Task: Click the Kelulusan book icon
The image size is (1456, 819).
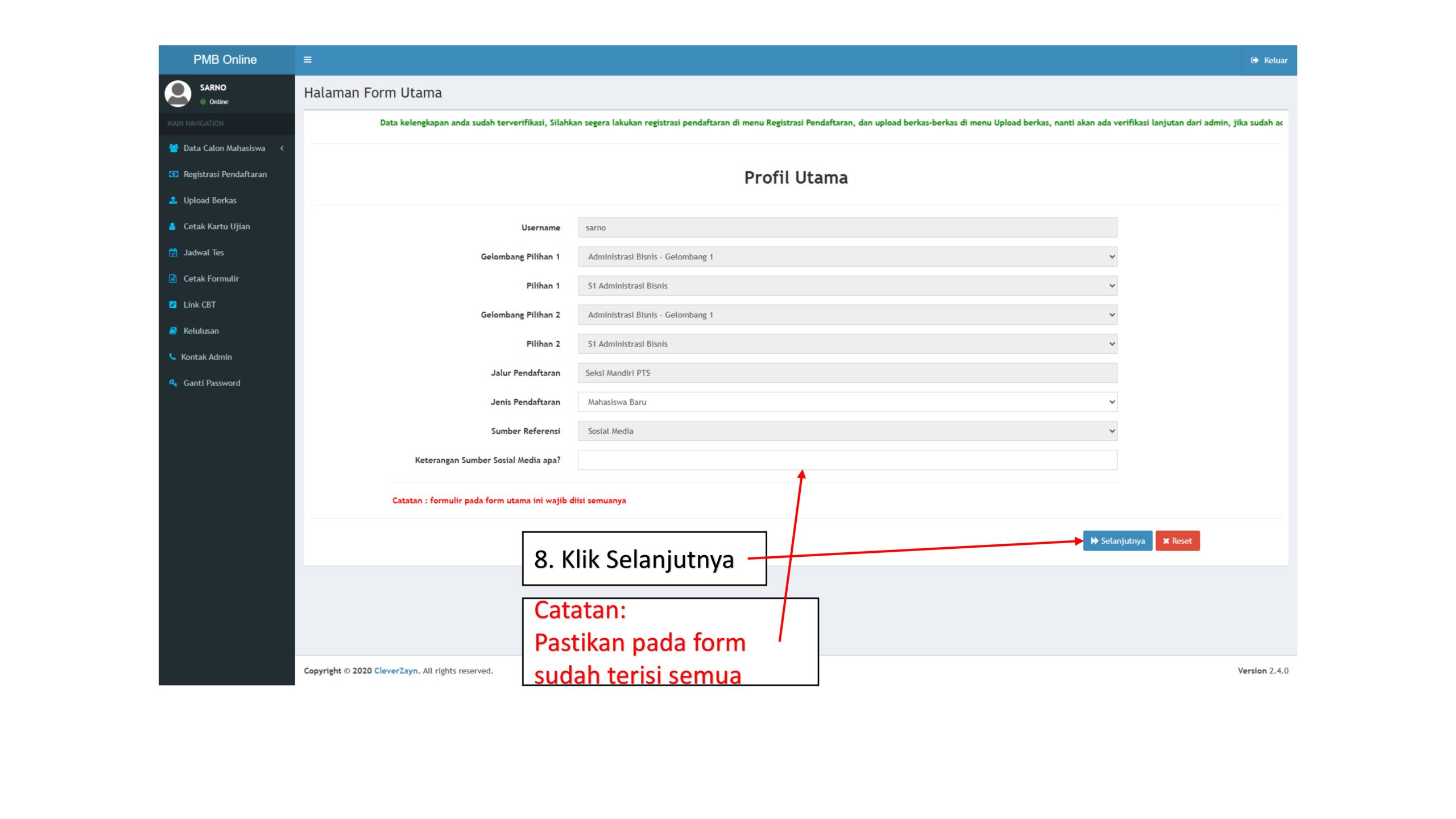Action: [173, 330]
